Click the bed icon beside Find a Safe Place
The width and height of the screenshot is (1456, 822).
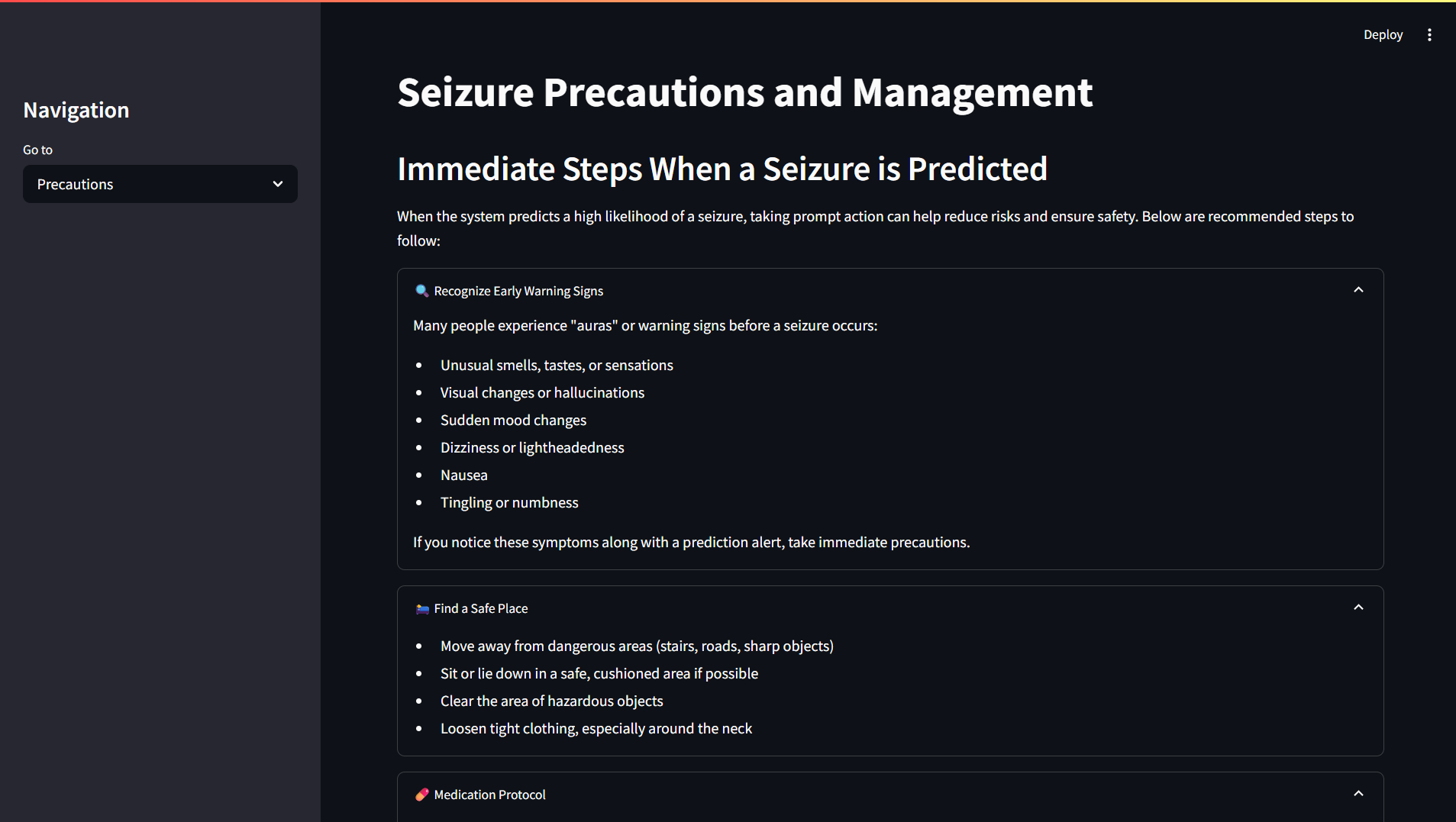(x=422, y=608)
